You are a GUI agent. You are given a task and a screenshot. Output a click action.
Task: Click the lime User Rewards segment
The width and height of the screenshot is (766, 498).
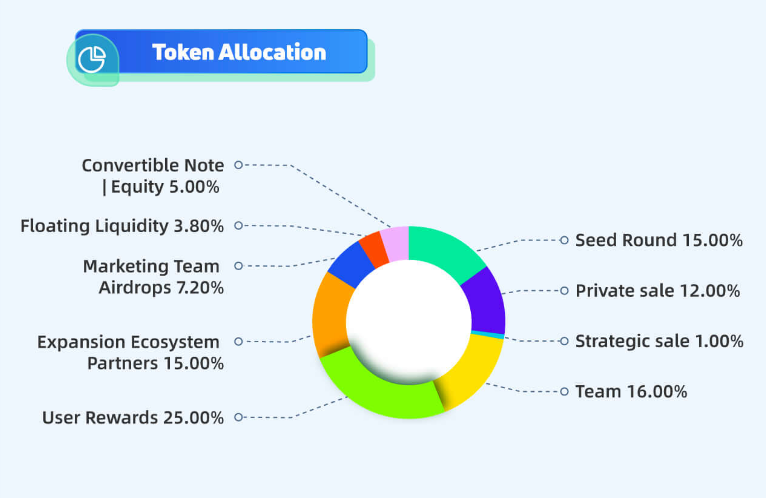[x=383, y=391]
